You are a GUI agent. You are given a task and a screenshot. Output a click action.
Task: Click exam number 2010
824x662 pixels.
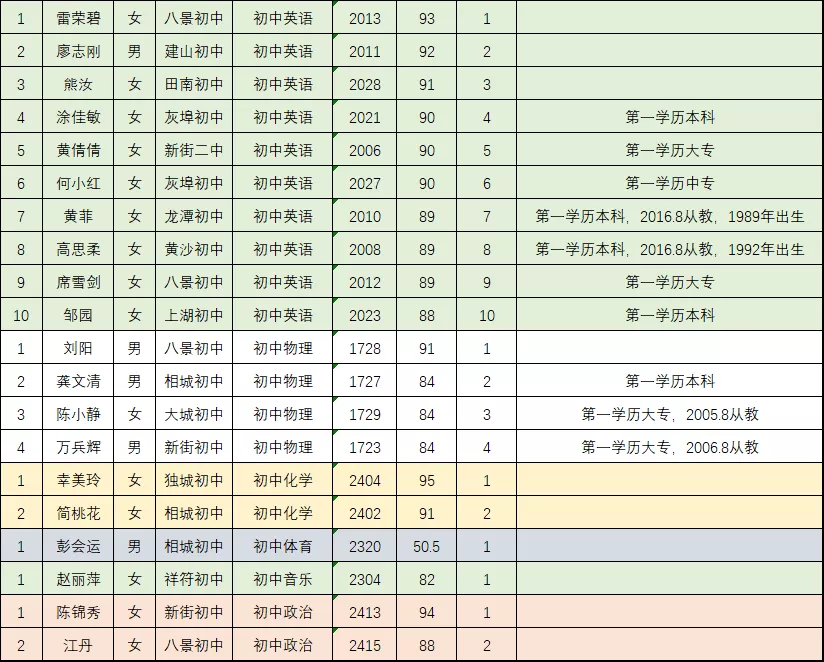pyautogui.click(x=365, y=216)
